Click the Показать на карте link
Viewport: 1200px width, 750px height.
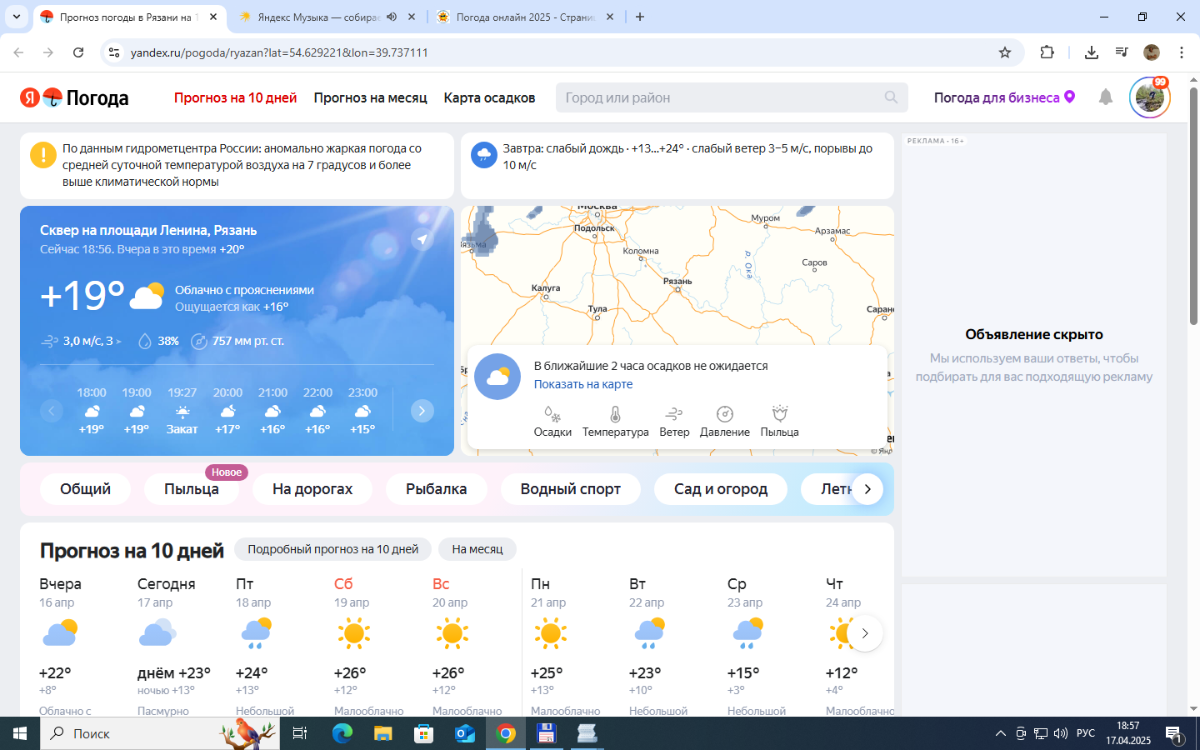coord(583,384)
